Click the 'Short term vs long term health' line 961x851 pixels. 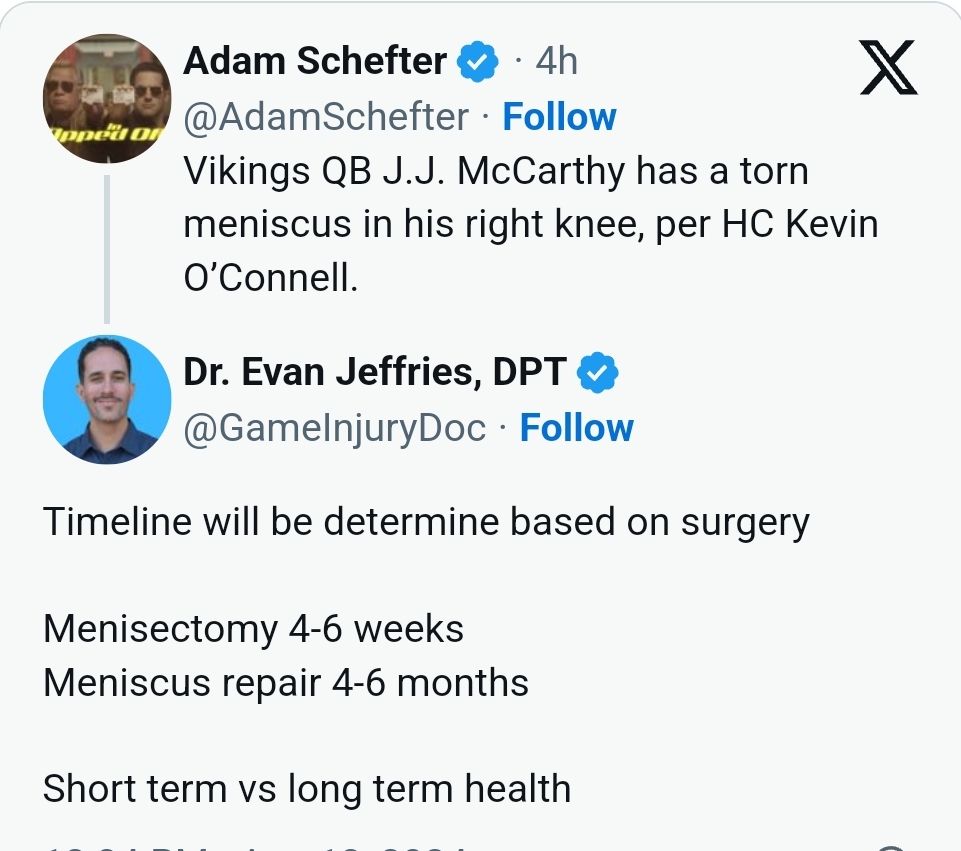point(307,789)
